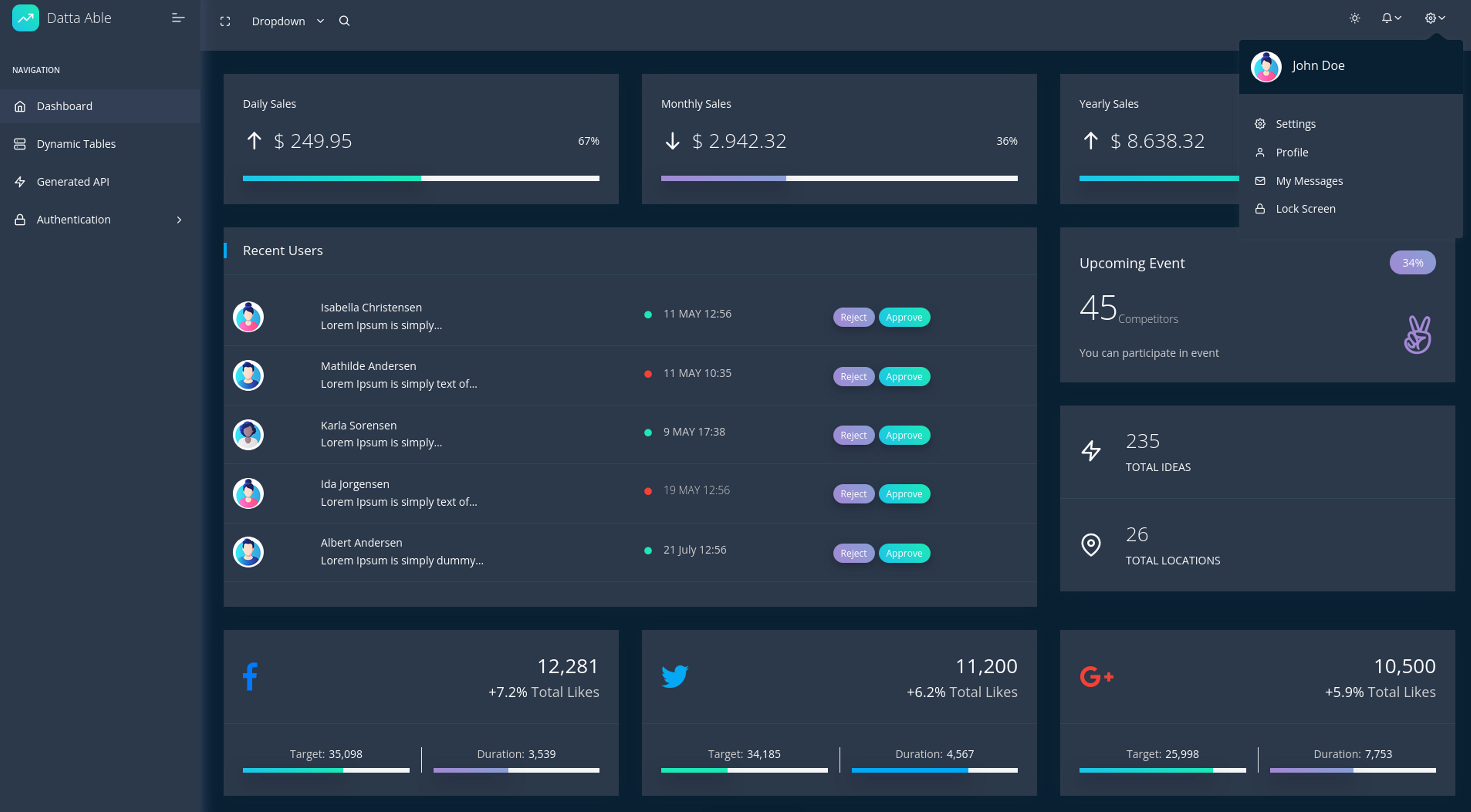Click the 12,281 Facebook likes count
1471x812 pixels.
point(568,666)
